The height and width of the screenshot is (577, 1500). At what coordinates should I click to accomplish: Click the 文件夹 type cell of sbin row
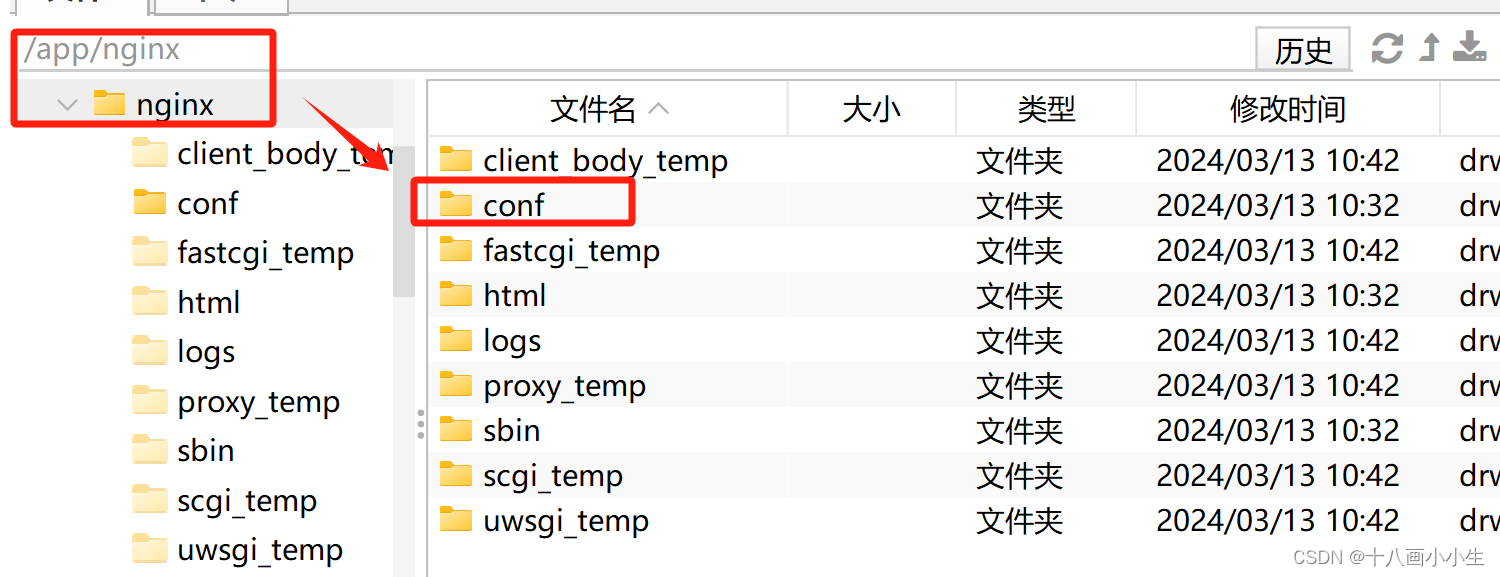(x=1020, y=431)
